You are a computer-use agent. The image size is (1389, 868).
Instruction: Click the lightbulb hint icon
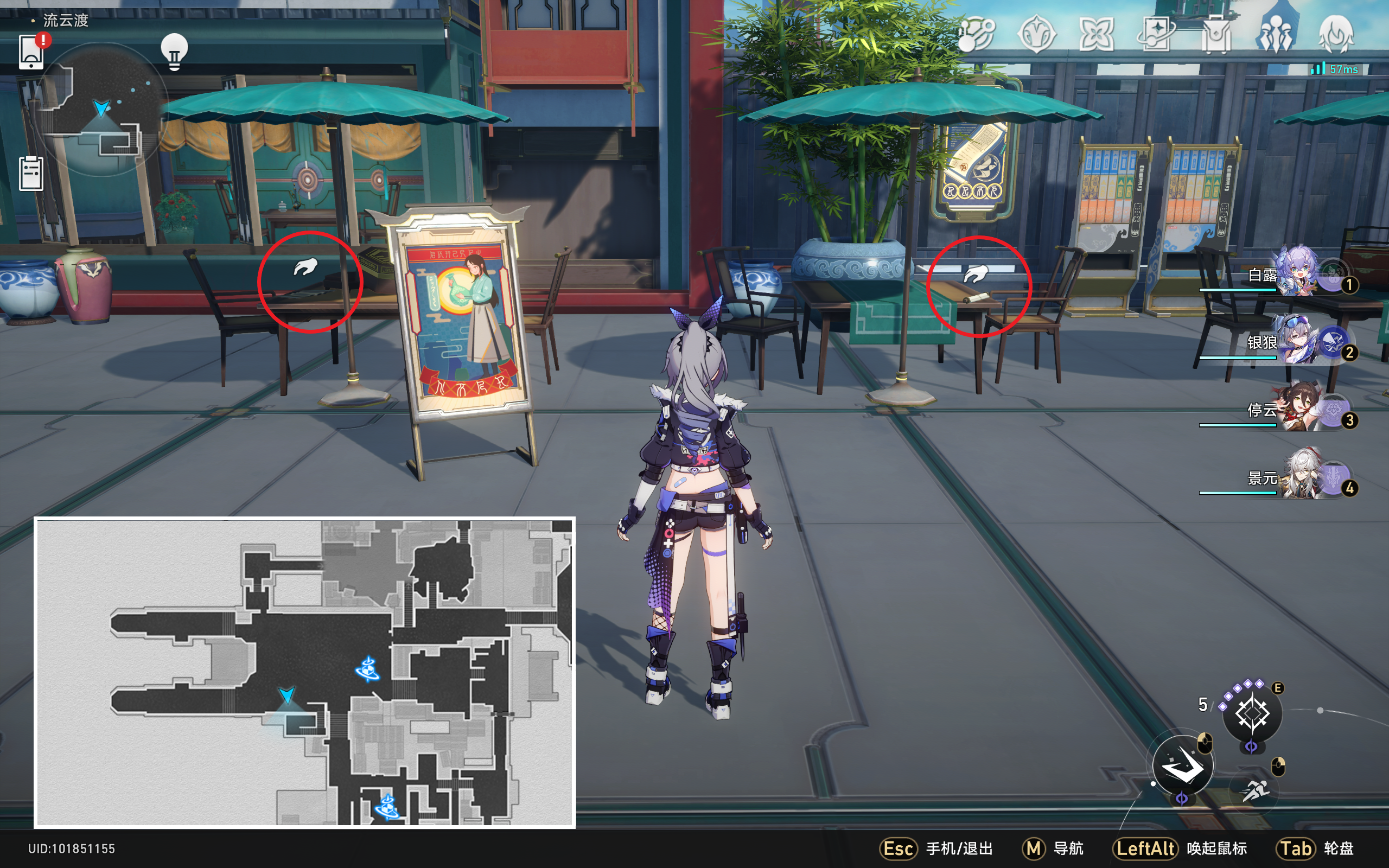174,52
